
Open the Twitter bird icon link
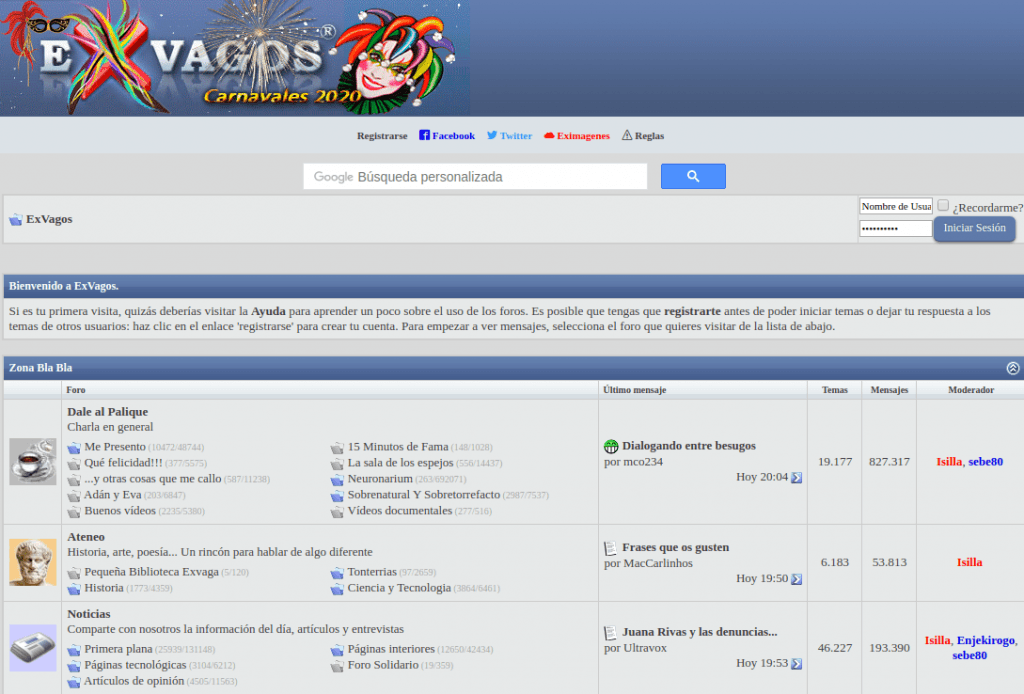point(492,135)
